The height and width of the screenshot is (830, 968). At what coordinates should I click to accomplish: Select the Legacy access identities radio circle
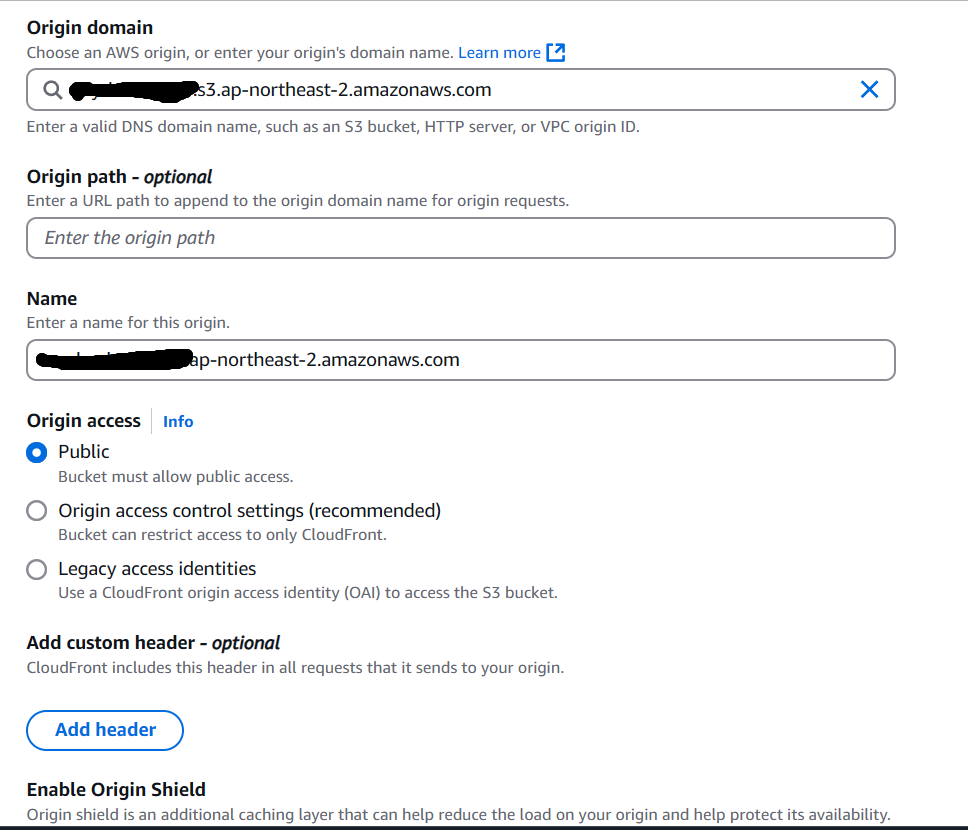tap(36, 569)
